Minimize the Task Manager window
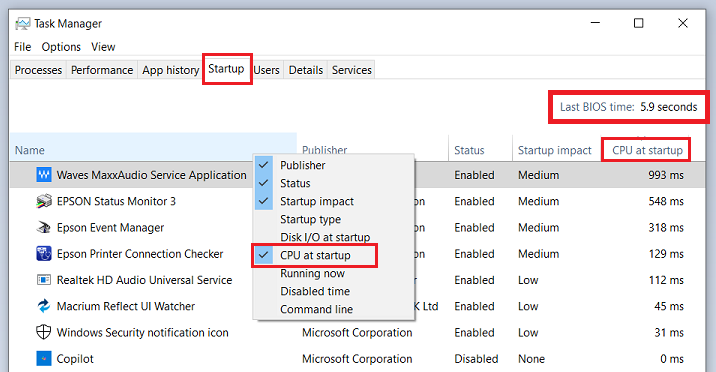Viewport: 716px width, 372px height. [595, 23]
